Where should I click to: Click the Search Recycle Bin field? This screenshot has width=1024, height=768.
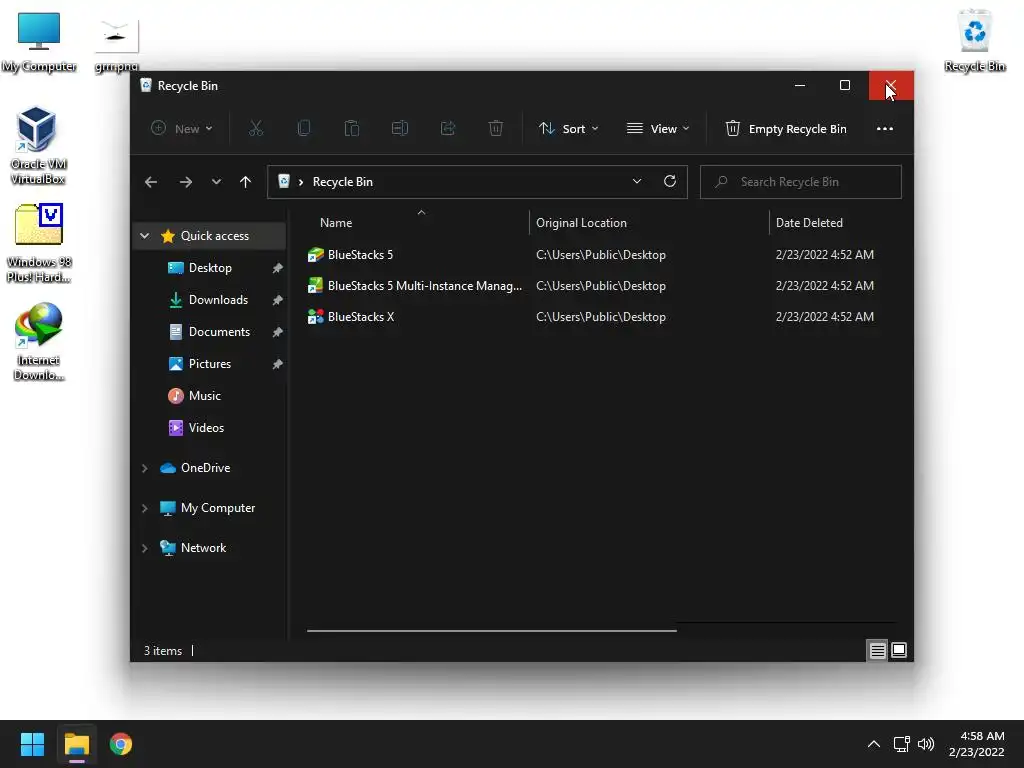(801, 182)
